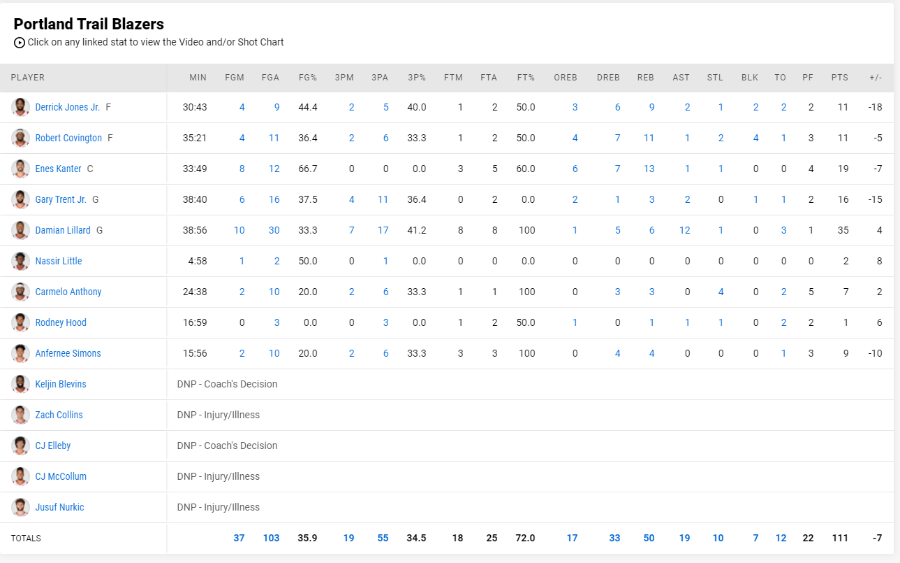Viewport: 900px width, 563px height.
Task: Open Keljin Blevins player link
Action: 61,384
